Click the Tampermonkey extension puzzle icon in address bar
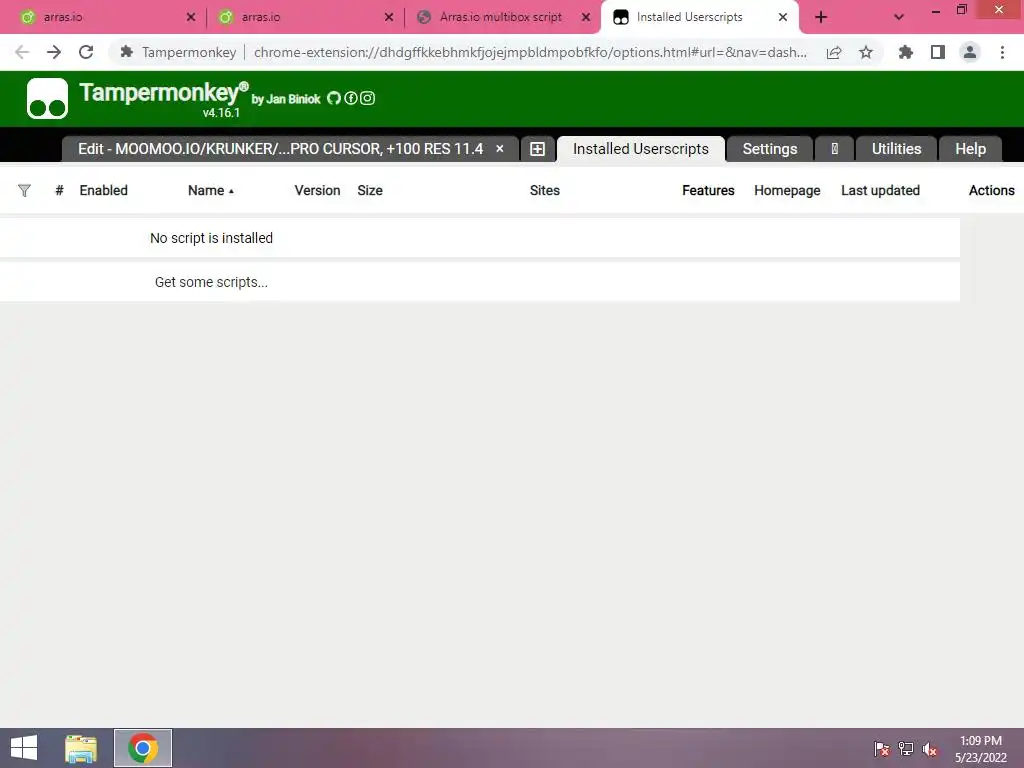This screenshot has height=768, width=1024. point(127,52)
